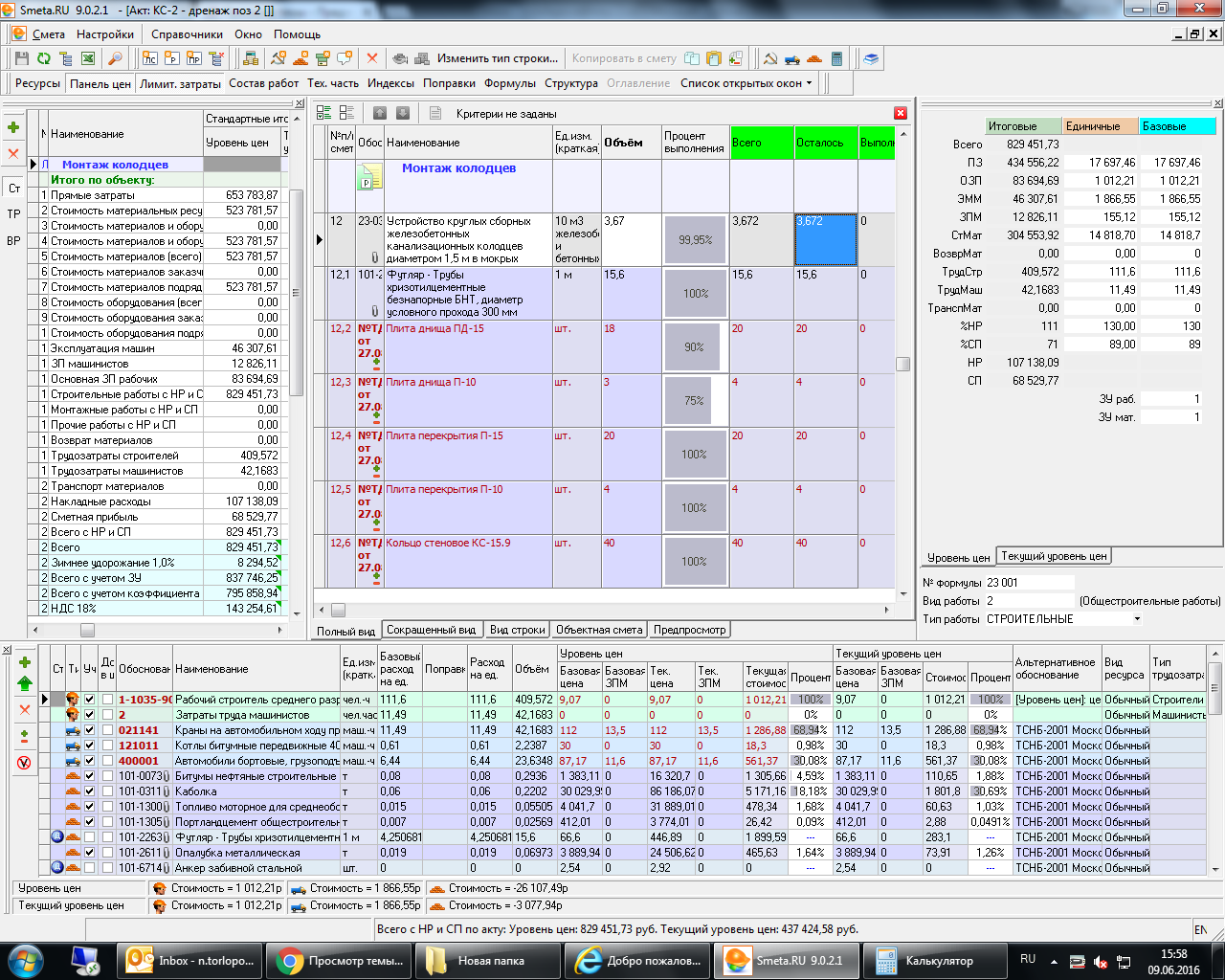The image size is (1225, 980).
Task: Click the Excel export icon
Action: pyautogui.click(x=88, y=58)
